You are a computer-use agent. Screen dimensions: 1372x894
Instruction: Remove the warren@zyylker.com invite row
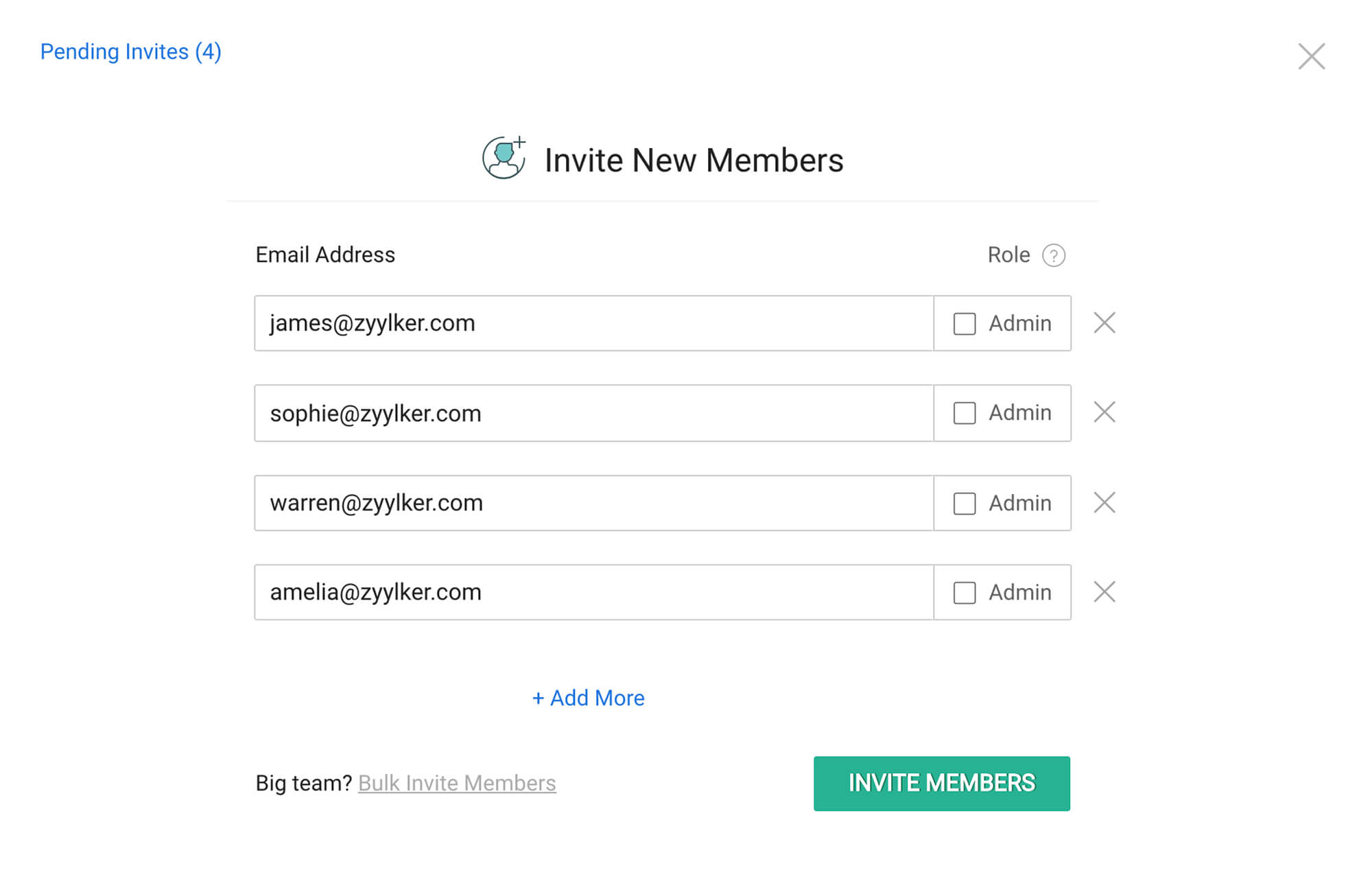coord(1104,502)
